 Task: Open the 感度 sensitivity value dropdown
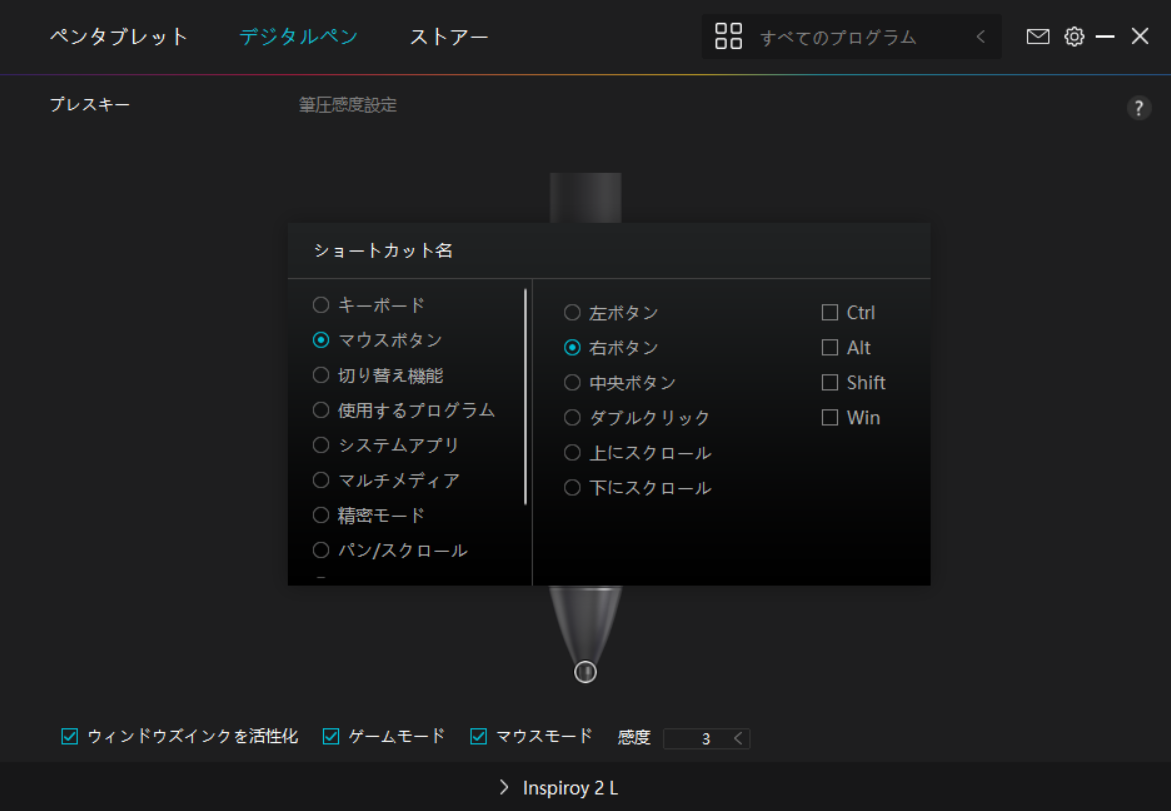click(x=738, y=738)
